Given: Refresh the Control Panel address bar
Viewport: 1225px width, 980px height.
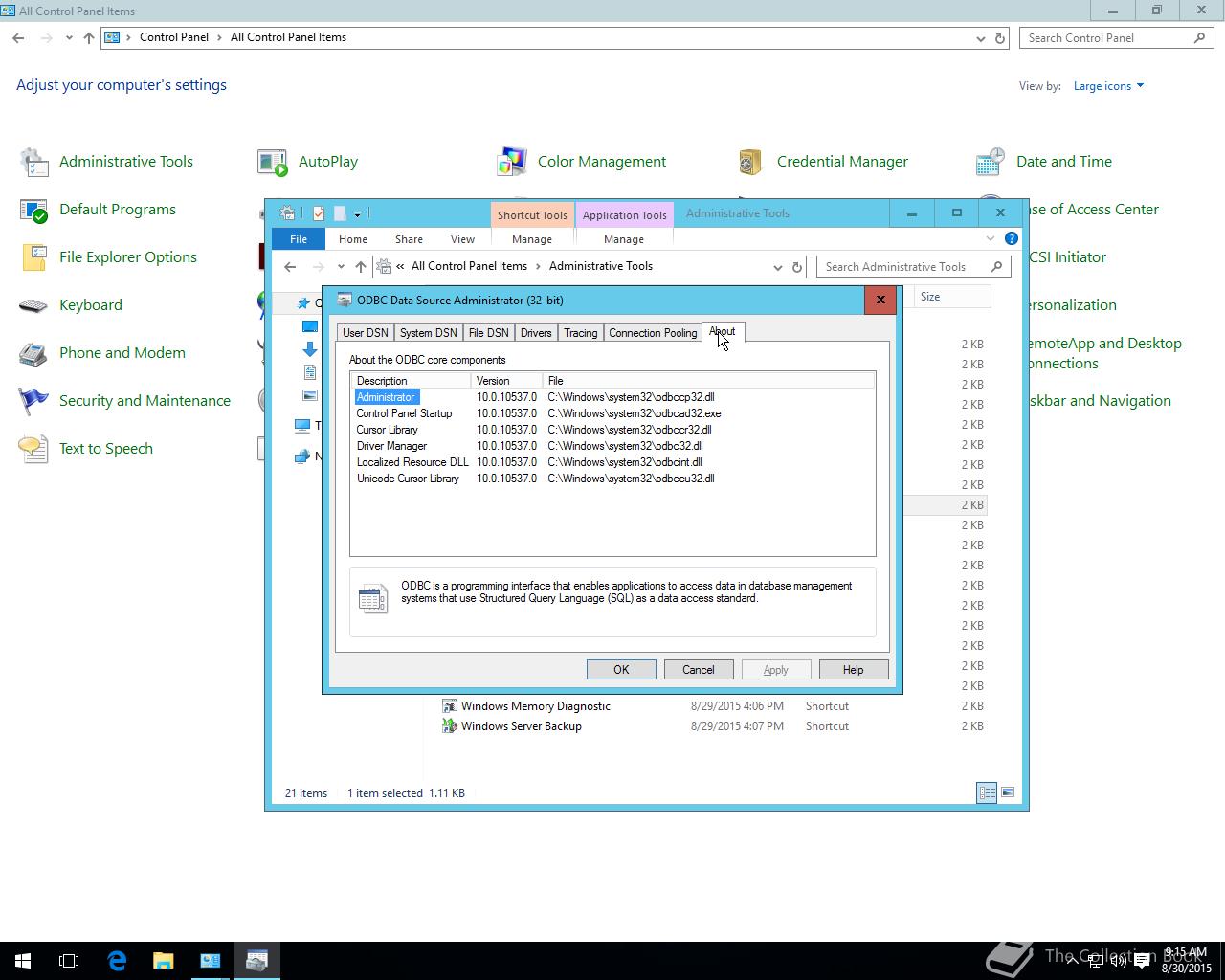Looking at the screenshot, I should [x=1000, y=38].
